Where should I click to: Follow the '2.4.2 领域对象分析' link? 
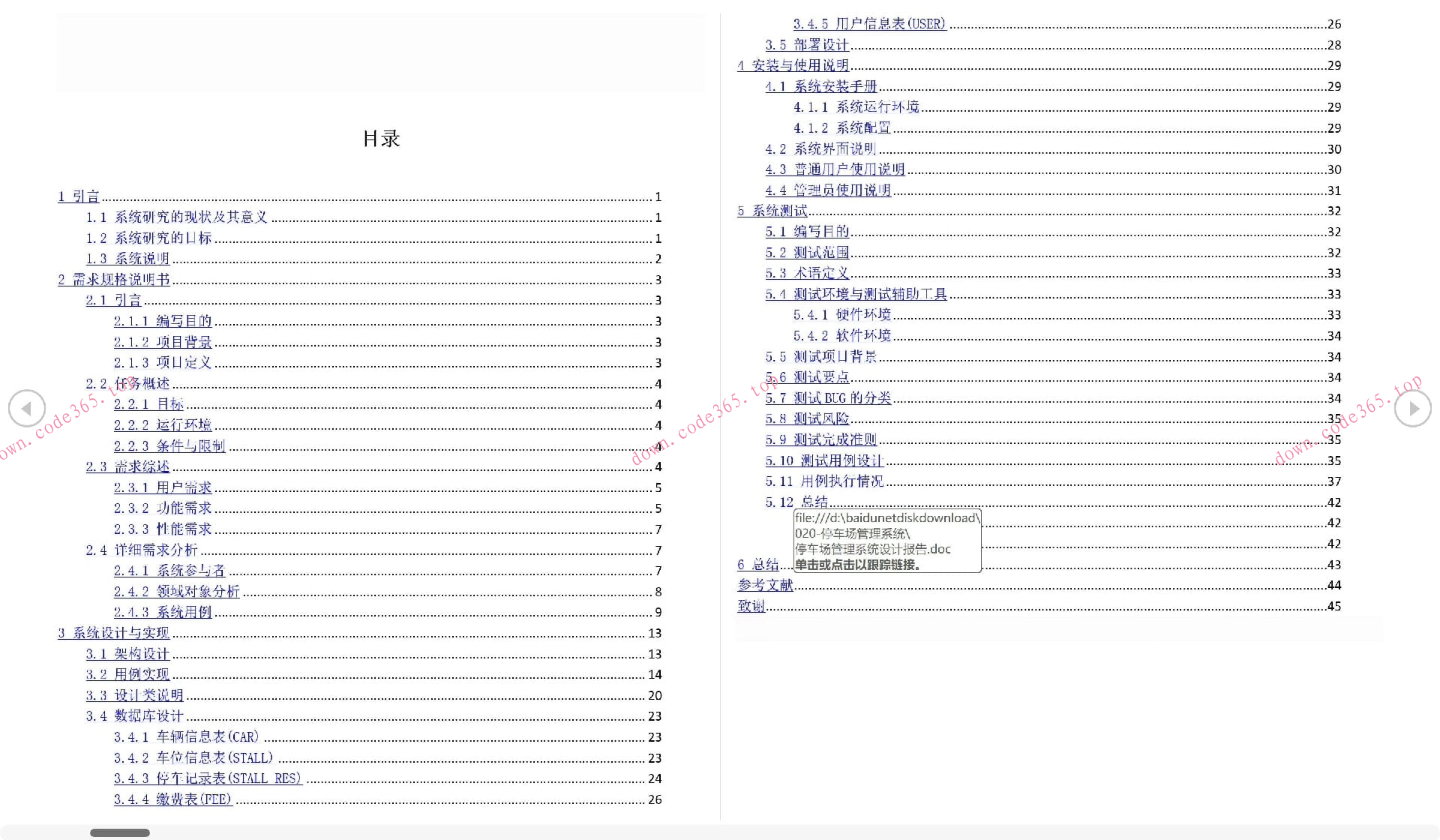pyautogui.click(x=176, y=592)
